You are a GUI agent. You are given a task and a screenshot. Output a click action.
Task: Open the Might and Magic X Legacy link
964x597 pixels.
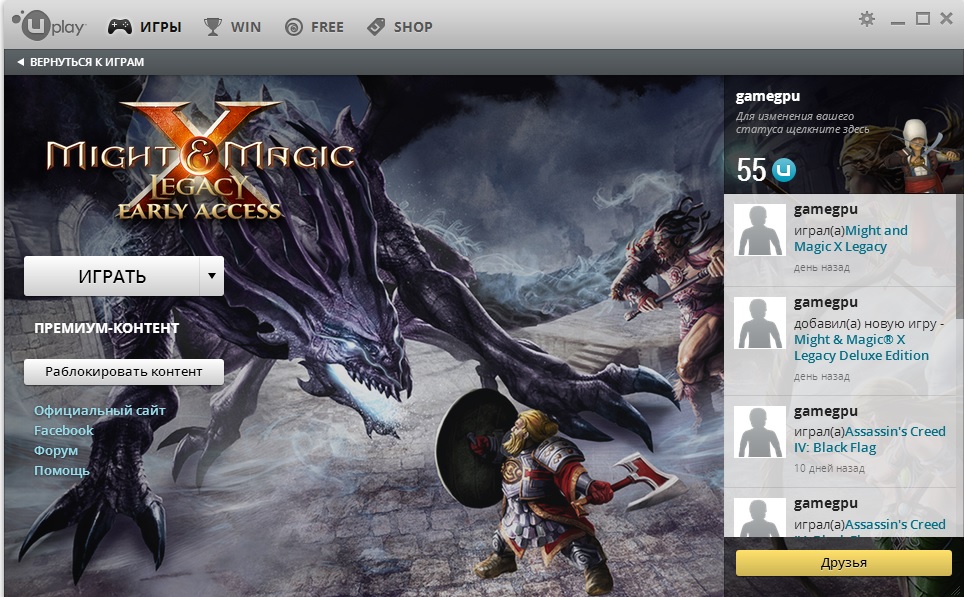pos(850,239)
